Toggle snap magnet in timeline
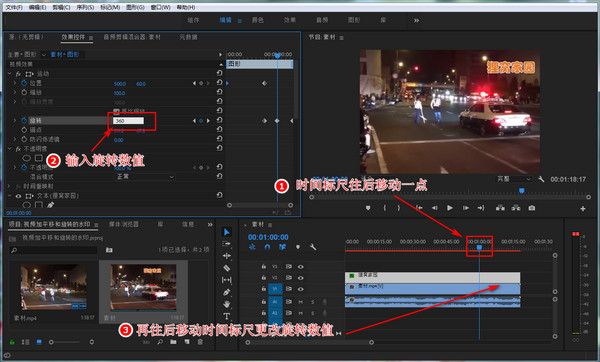This screenshot has width=600, height=362. (x=267, y=247)
